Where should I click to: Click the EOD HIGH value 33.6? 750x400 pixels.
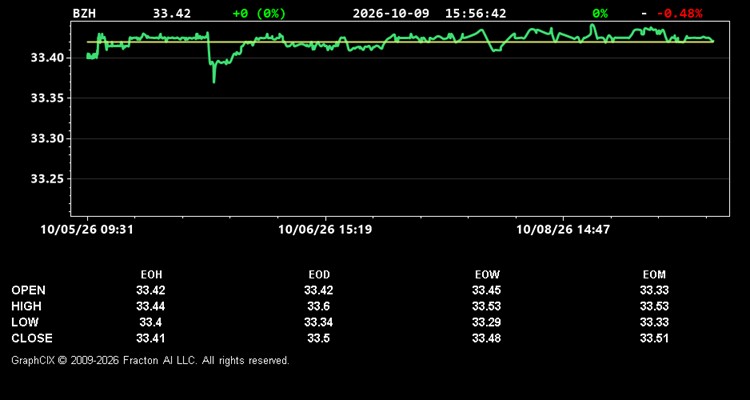[319, 306]
